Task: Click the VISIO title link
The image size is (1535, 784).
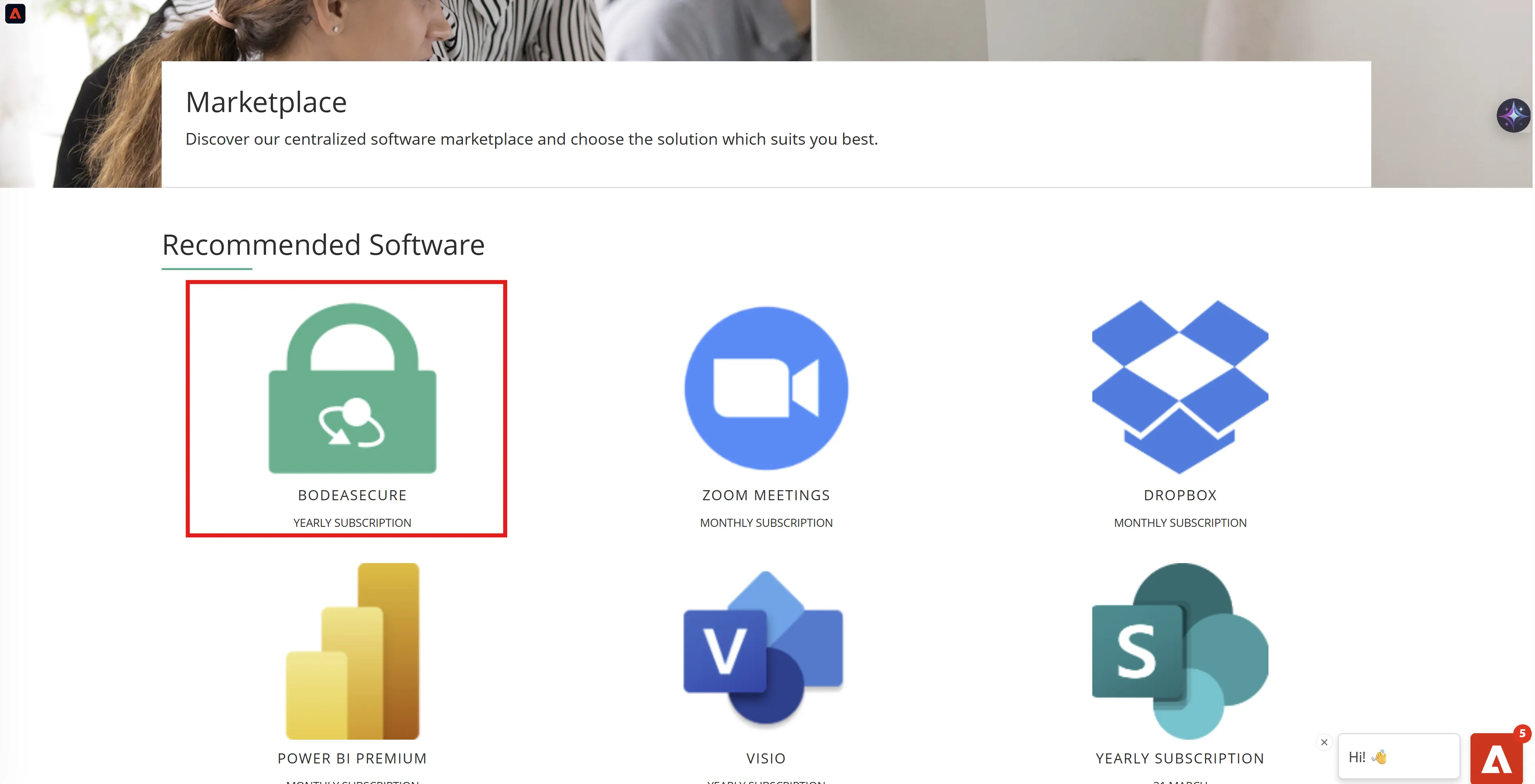Action: point(766,758)
